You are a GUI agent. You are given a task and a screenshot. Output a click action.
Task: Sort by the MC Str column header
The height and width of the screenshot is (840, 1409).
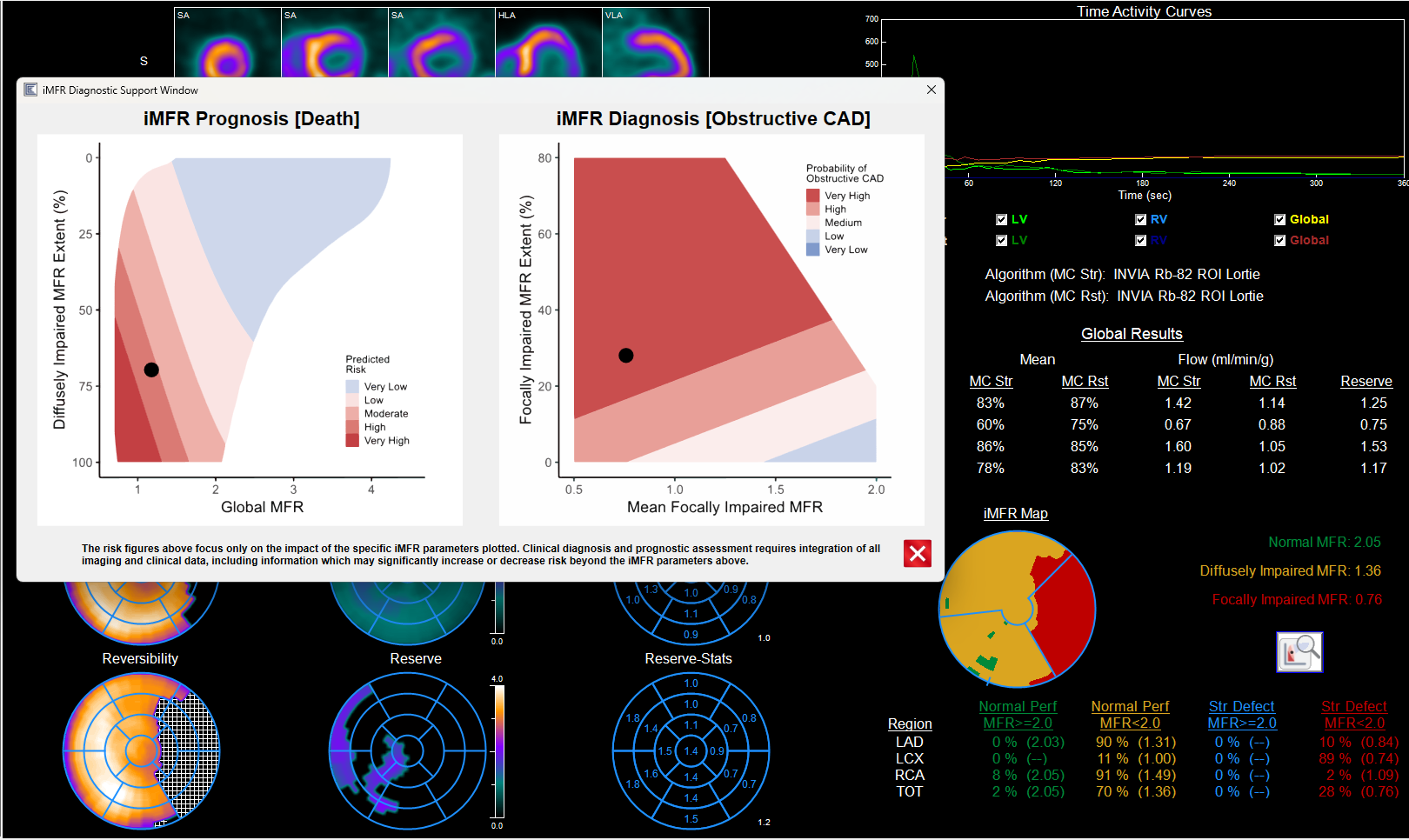pyautogui.click(x=991, y=381)
